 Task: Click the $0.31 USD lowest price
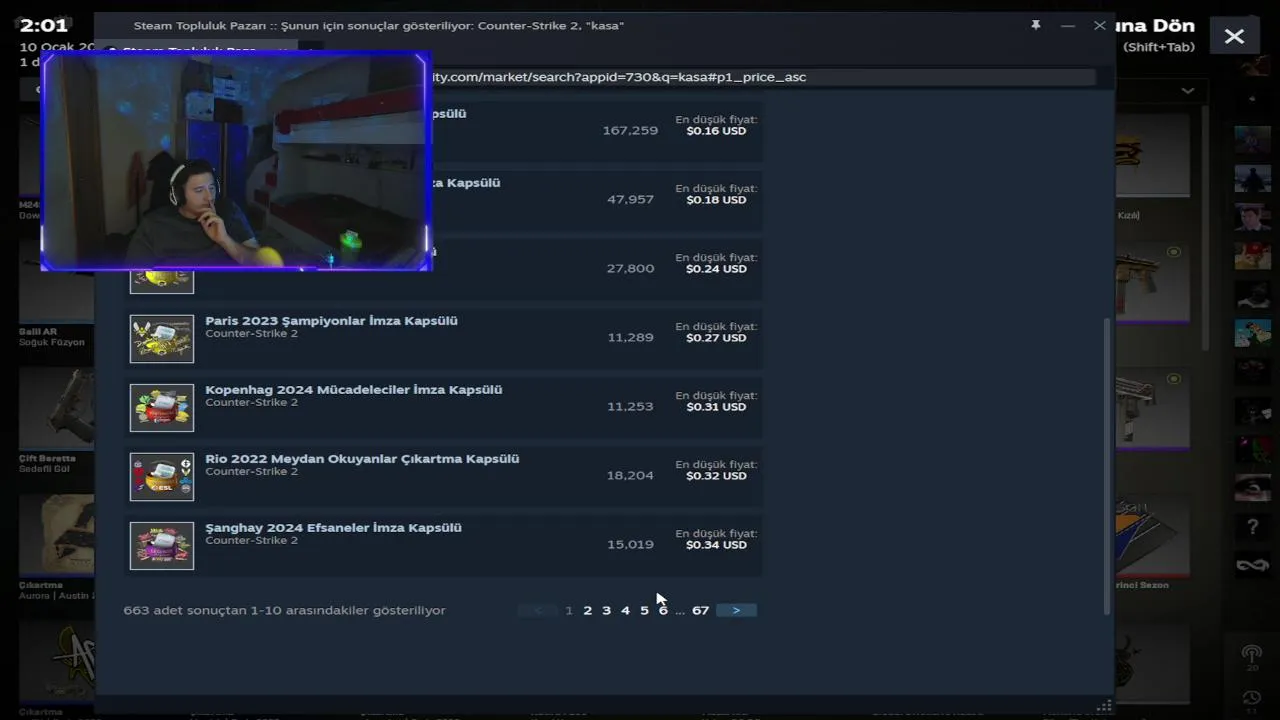(x=716, y=407)
